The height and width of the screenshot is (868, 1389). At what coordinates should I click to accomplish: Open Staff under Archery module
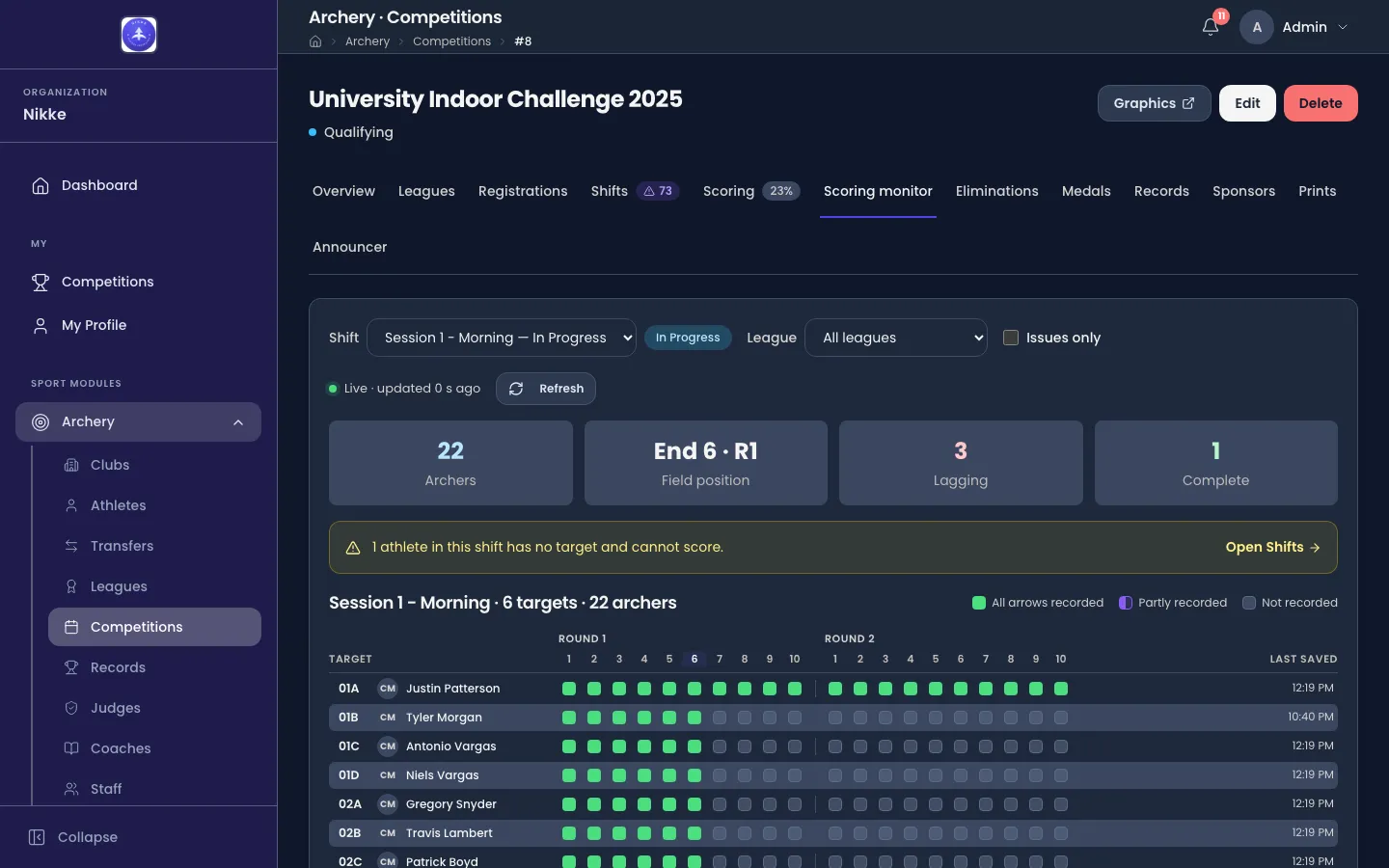154,789
